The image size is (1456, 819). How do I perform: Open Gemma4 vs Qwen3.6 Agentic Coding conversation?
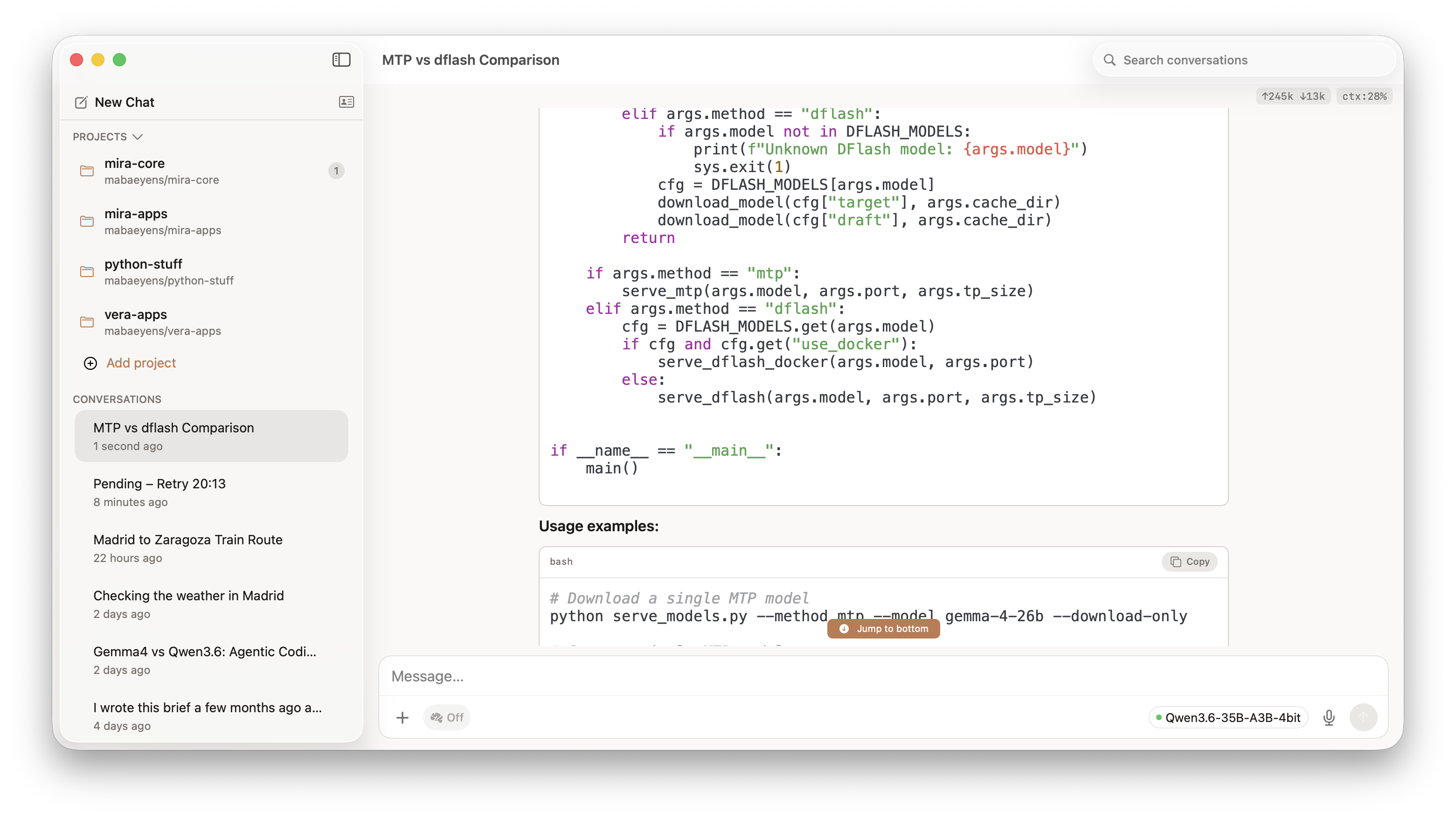click(x=211, y=659)
